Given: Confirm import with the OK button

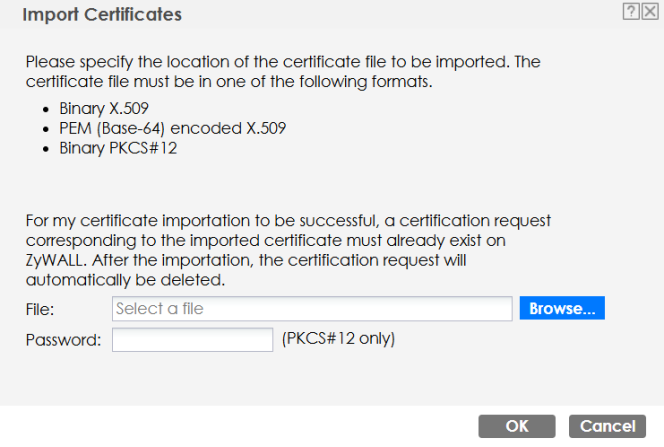Looking at the screenshot, I should click(x=517, y=426).
